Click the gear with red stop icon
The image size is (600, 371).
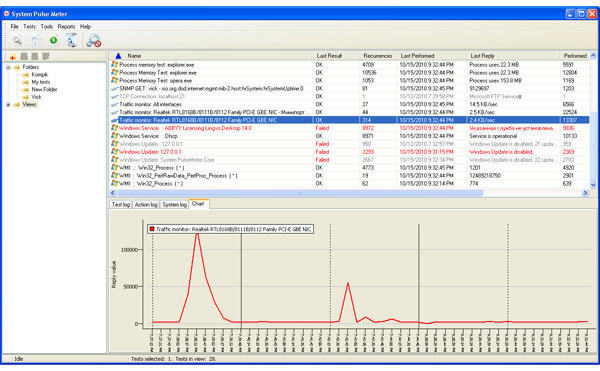tap(93, 41)
